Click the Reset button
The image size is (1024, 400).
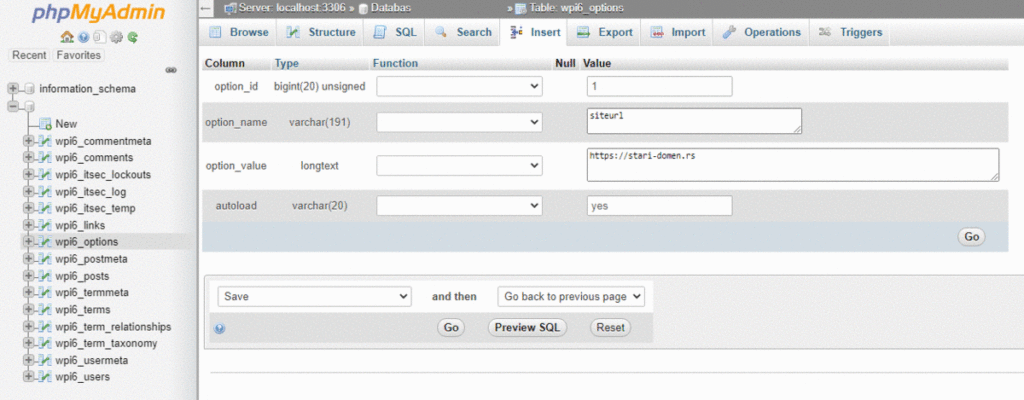[611, 327]
